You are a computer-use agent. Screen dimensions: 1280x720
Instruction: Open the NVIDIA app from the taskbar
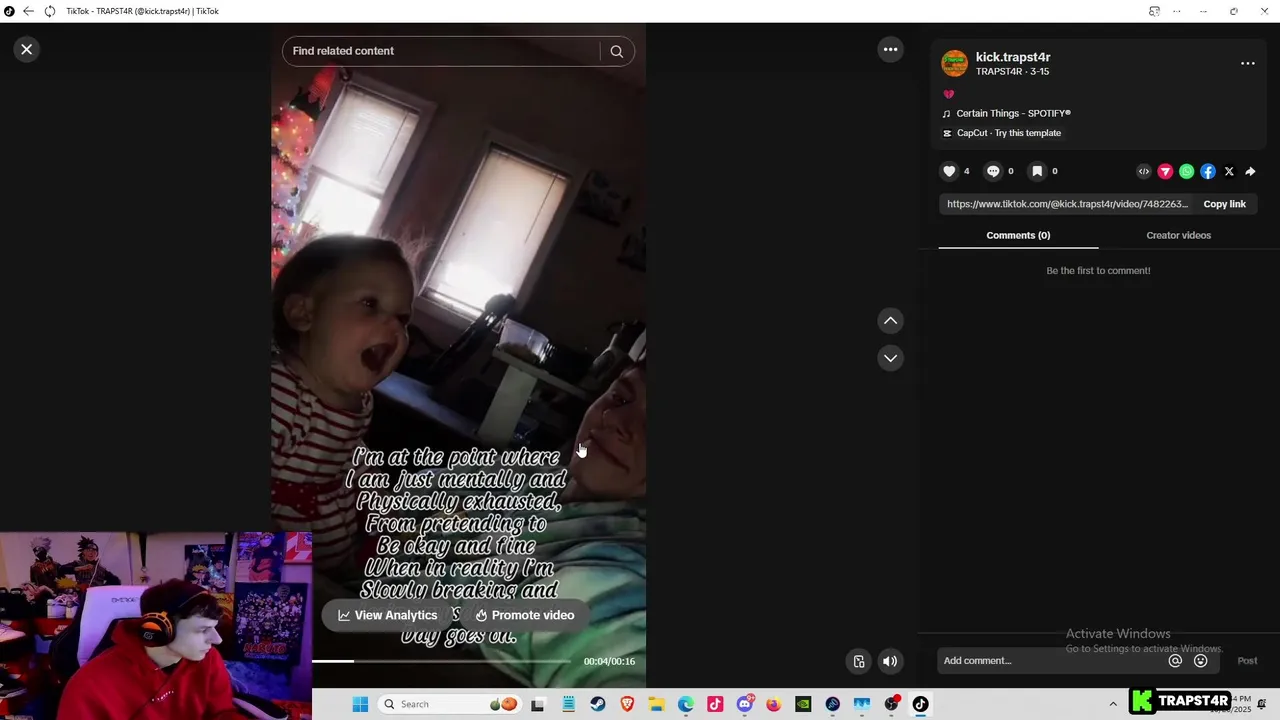[x=803, y=704]
